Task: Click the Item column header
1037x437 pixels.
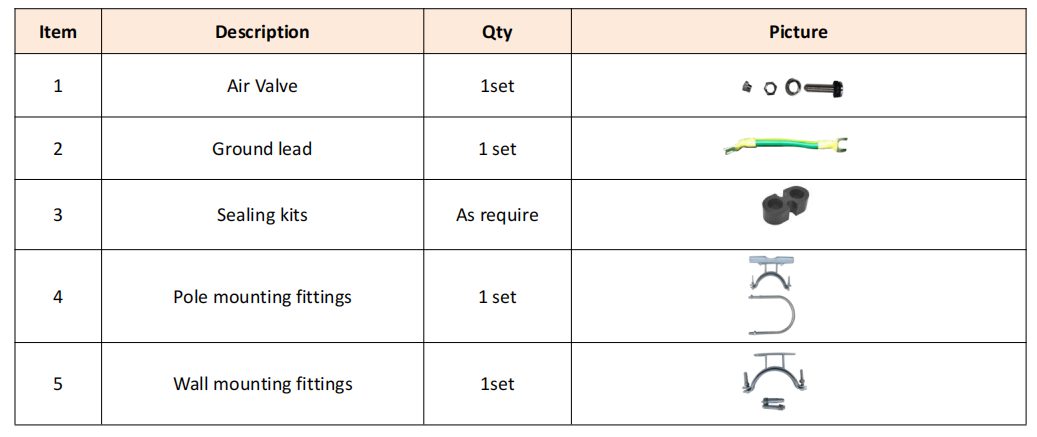Action: coord(57,32)
